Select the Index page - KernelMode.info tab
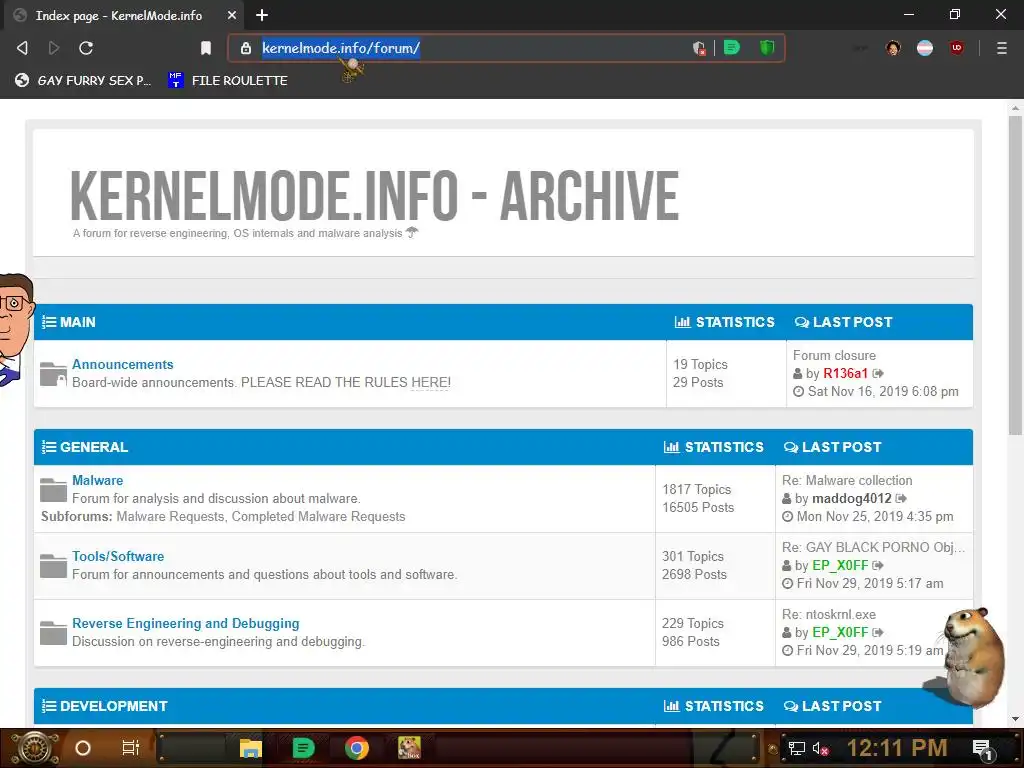1024x768 pixels. pos(125,15)
